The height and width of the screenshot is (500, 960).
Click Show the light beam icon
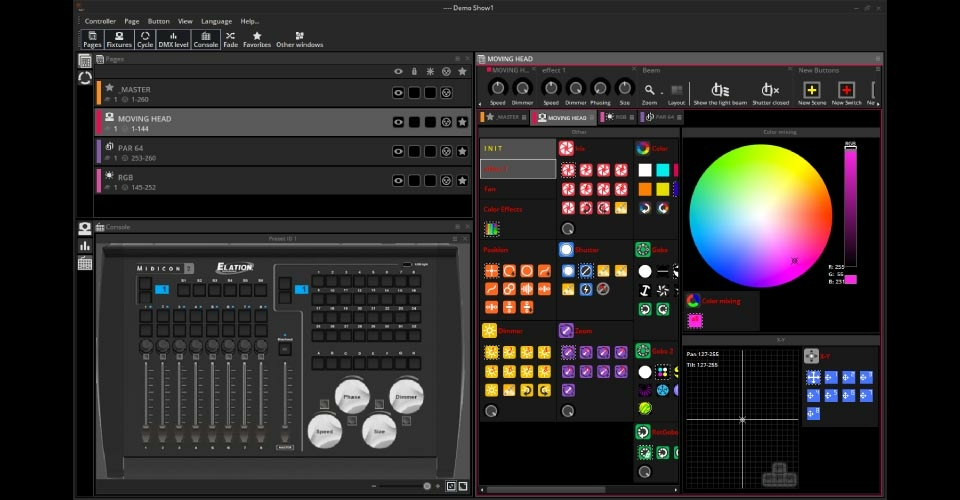click(720, 92)
